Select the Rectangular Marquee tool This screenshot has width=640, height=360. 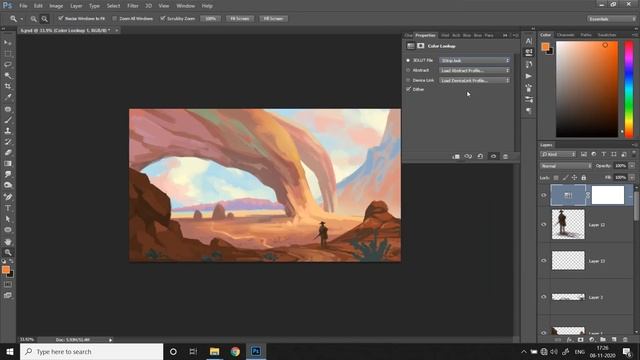tap(8, 53)
